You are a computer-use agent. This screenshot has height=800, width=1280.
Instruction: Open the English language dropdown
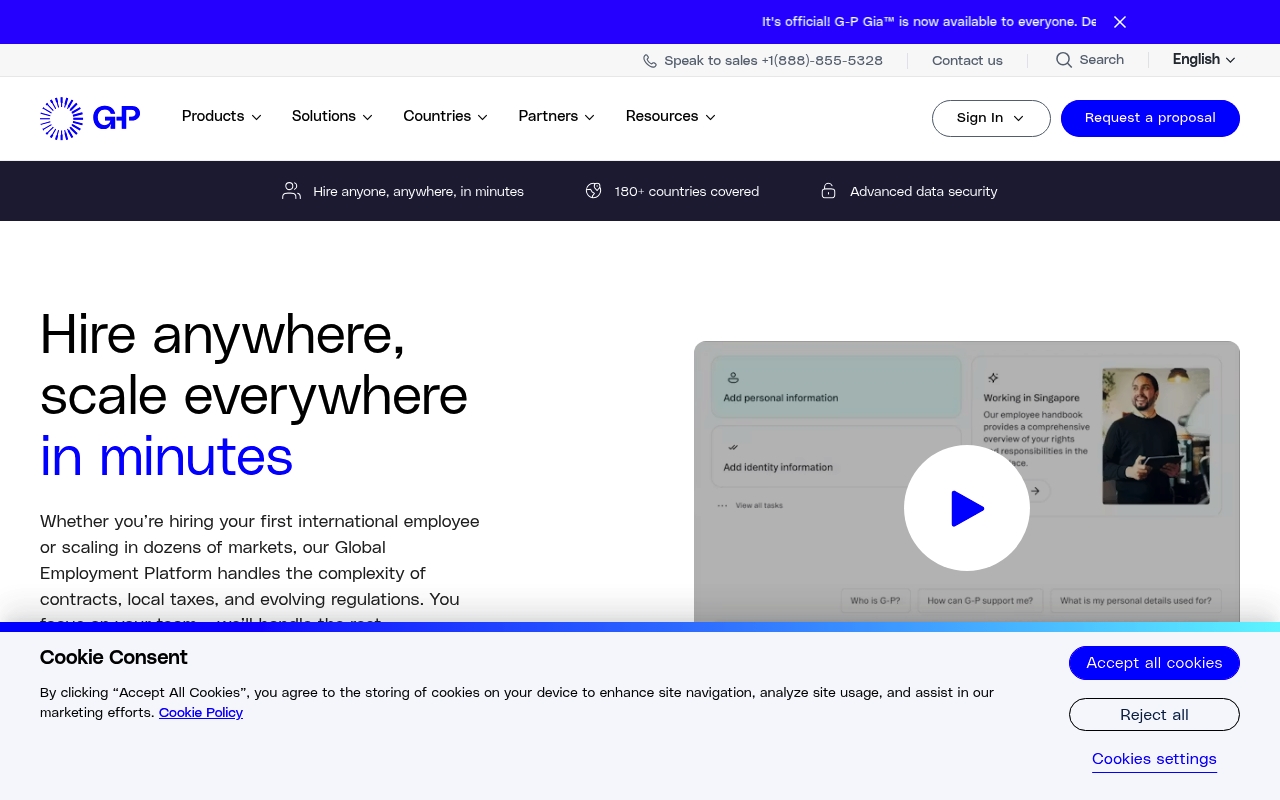pyautogui.click(x=1204, y=60)
